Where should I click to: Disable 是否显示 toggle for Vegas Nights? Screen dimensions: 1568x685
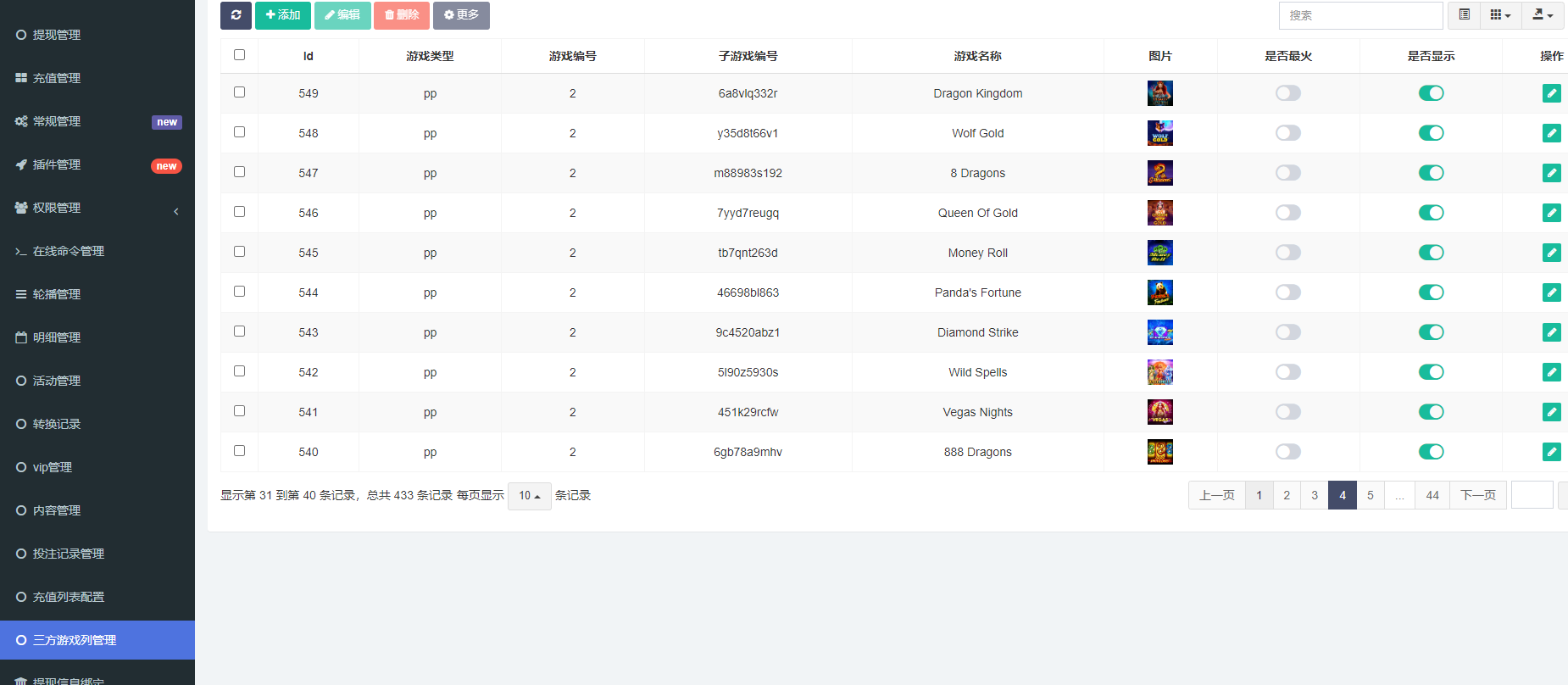click(x=1432, y=412)
